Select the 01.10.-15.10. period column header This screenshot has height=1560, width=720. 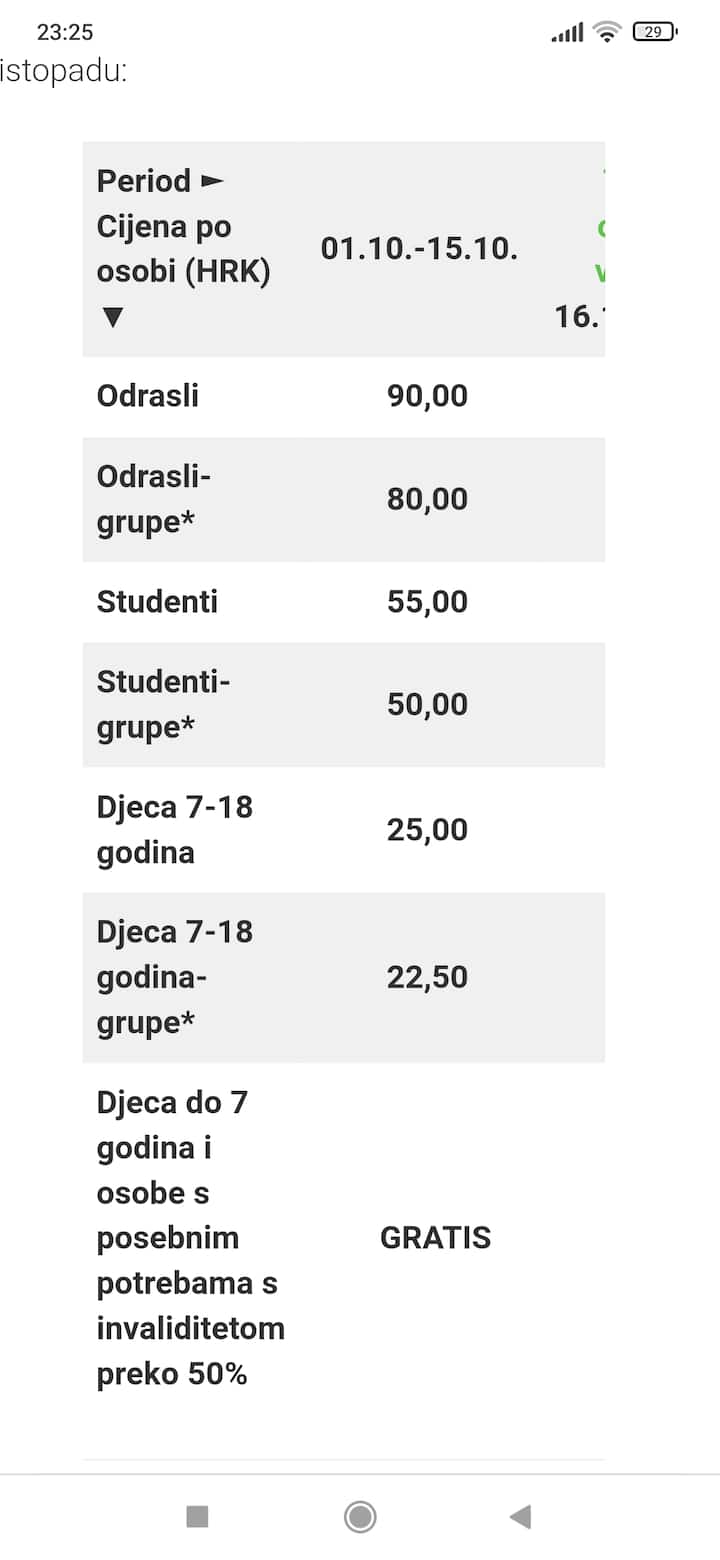coord(419,249)
